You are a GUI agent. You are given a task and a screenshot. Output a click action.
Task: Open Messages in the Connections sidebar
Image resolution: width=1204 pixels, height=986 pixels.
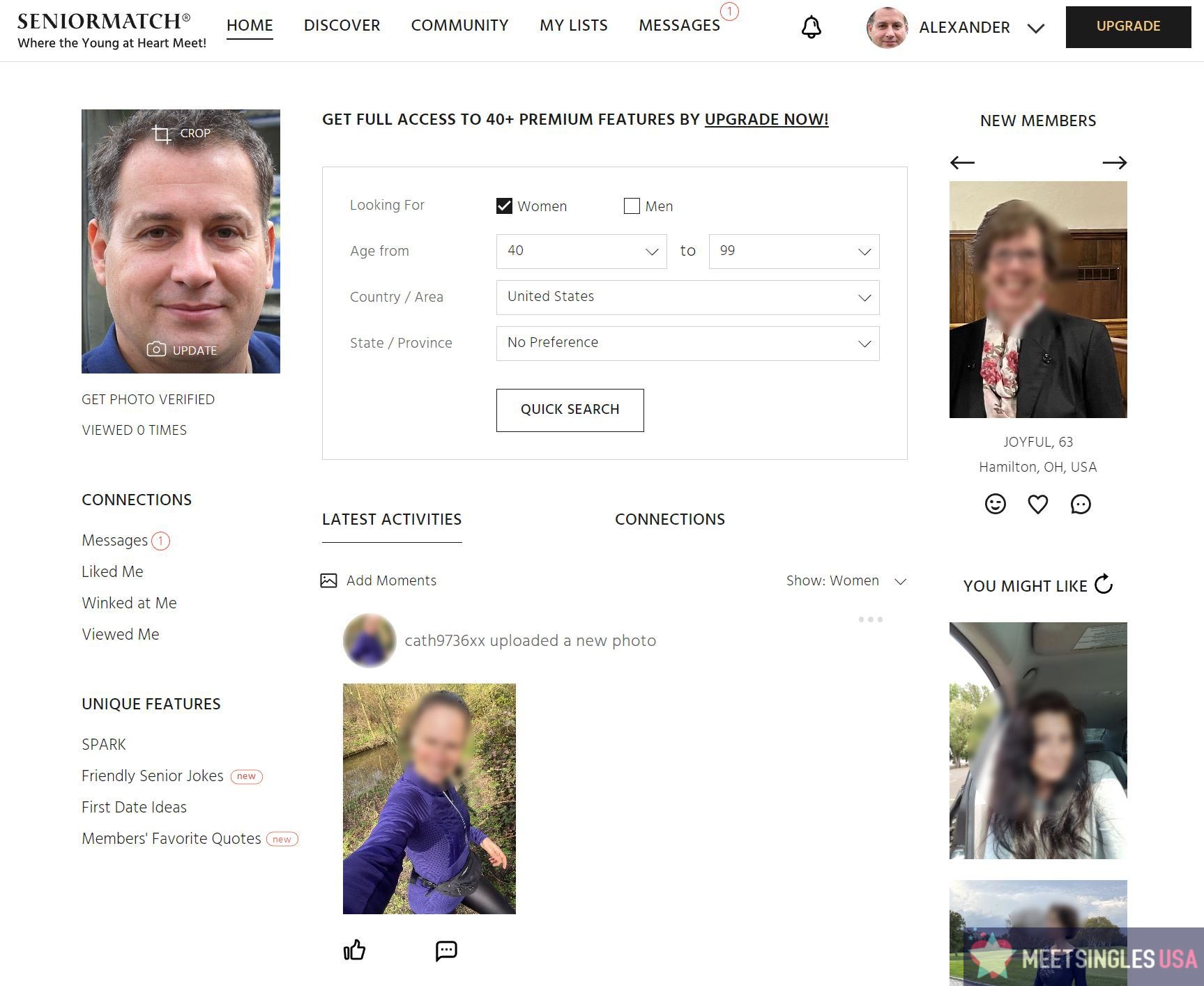[x=114, y=541]
